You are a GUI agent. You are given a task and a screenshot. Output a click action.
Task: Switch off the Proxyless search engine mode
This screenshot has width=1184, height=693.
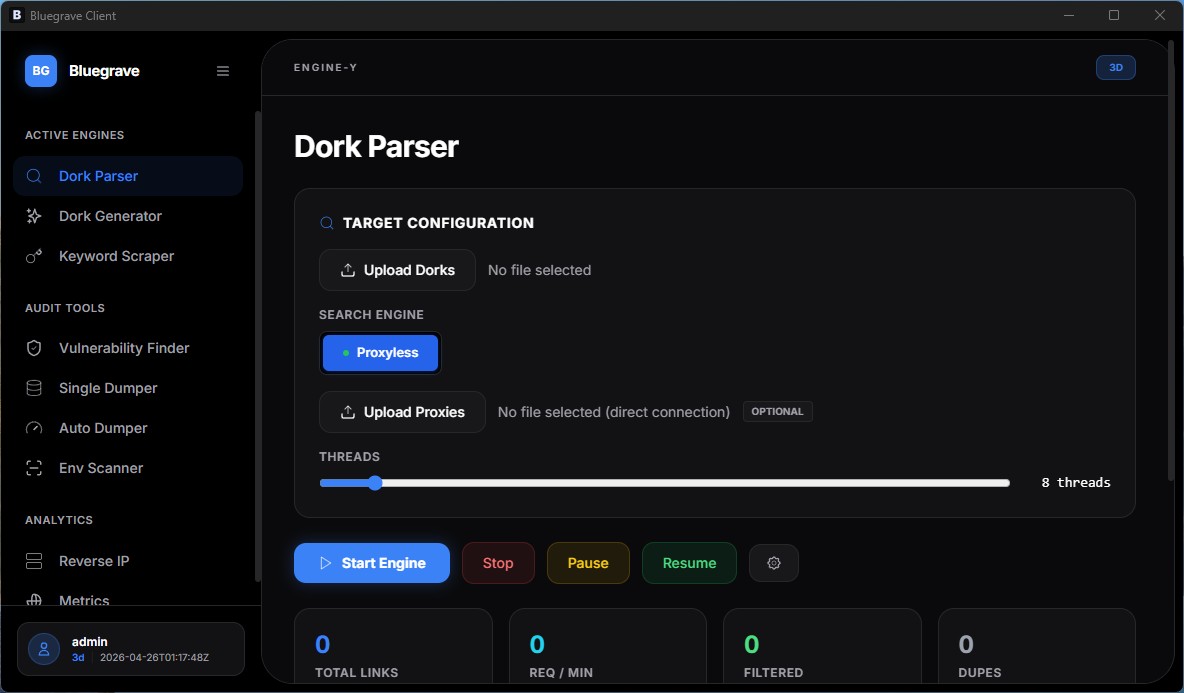tap(380, 352)
